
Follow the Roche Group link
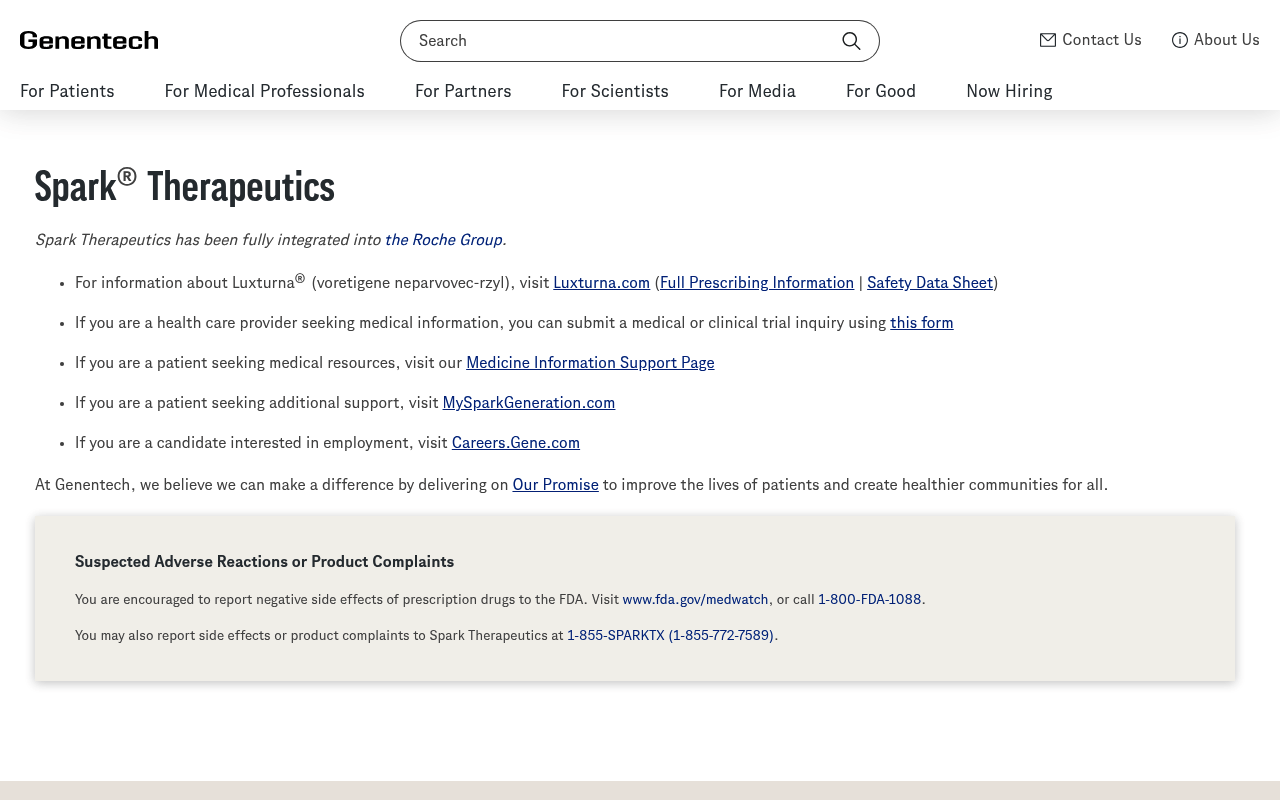click(444, 240)
